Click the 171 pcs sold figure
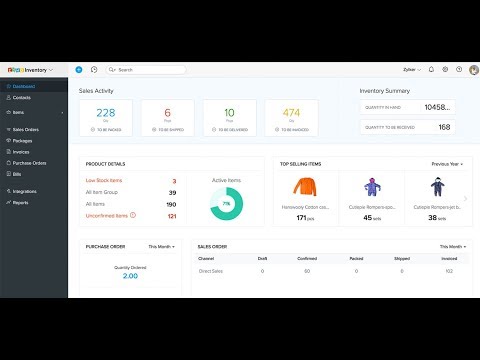Screen dimensions: 480x360 (x=305, y=218)
